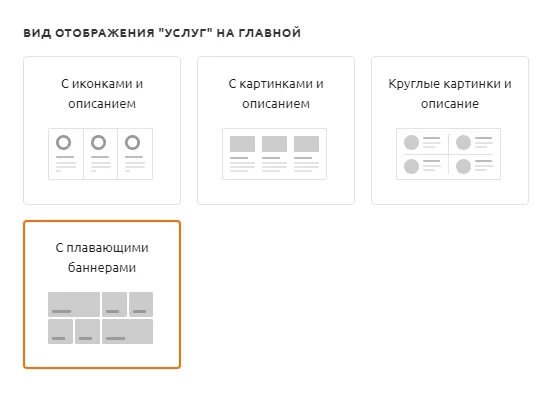Screen dimensions: 548x396
Task: Select the "С плавающими баннерами" card
Action: 102,294
